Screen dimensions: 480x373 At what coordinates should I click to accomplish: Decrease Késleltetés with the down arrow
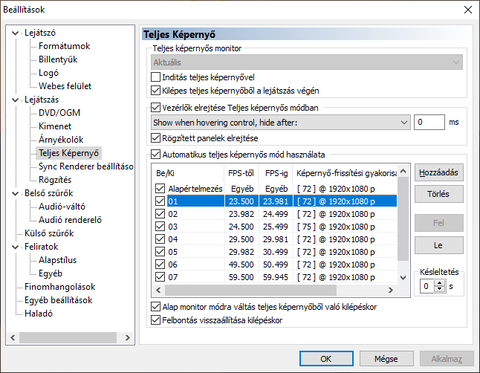[x=440, y=289]
